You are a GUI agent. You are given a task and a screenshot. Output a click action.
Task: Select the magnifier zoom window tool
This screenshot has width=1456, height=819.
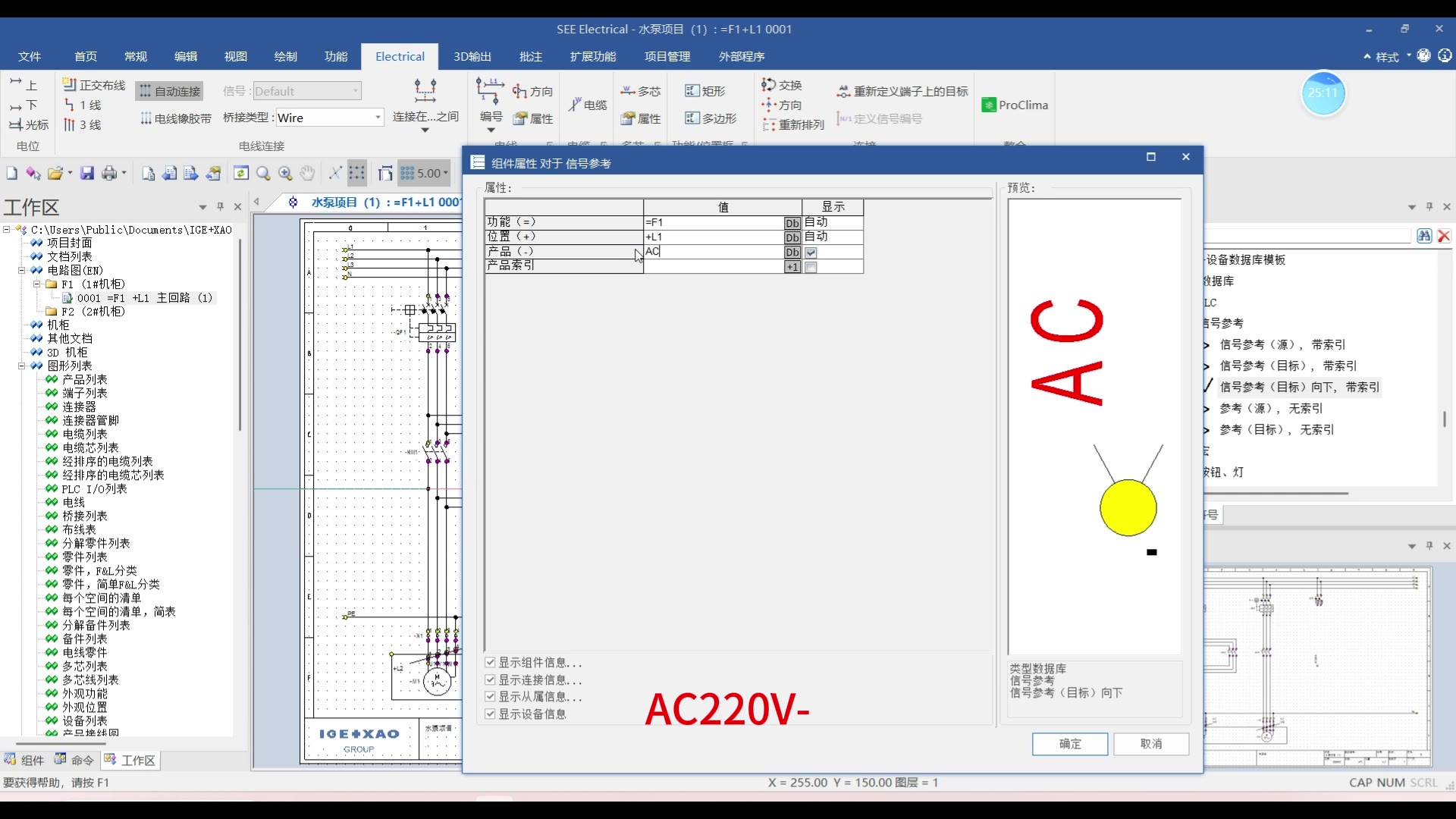pyautogui.click(x=263, y=174)
